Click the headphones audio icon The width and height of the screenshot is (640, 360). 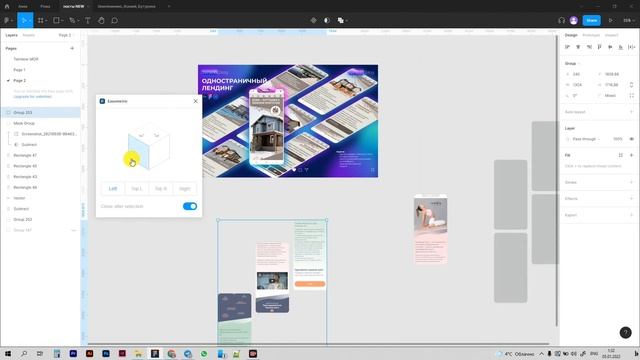(562, 20)
